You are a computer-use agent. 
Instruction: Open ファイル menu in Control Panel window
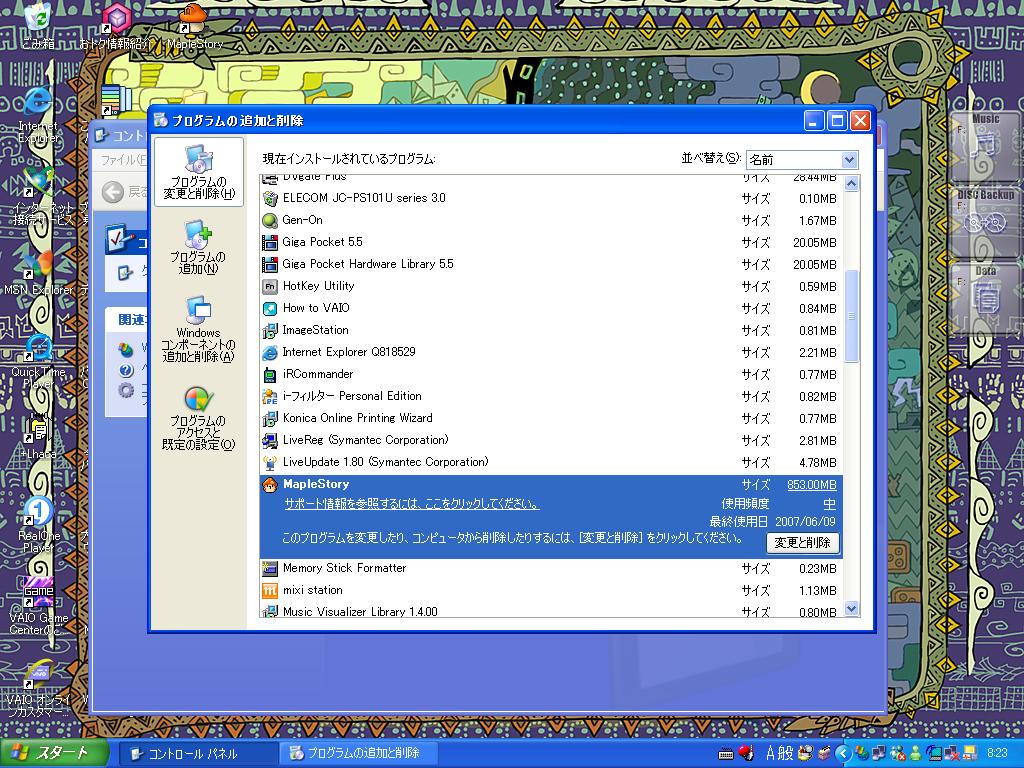click(x=123, y=160)
